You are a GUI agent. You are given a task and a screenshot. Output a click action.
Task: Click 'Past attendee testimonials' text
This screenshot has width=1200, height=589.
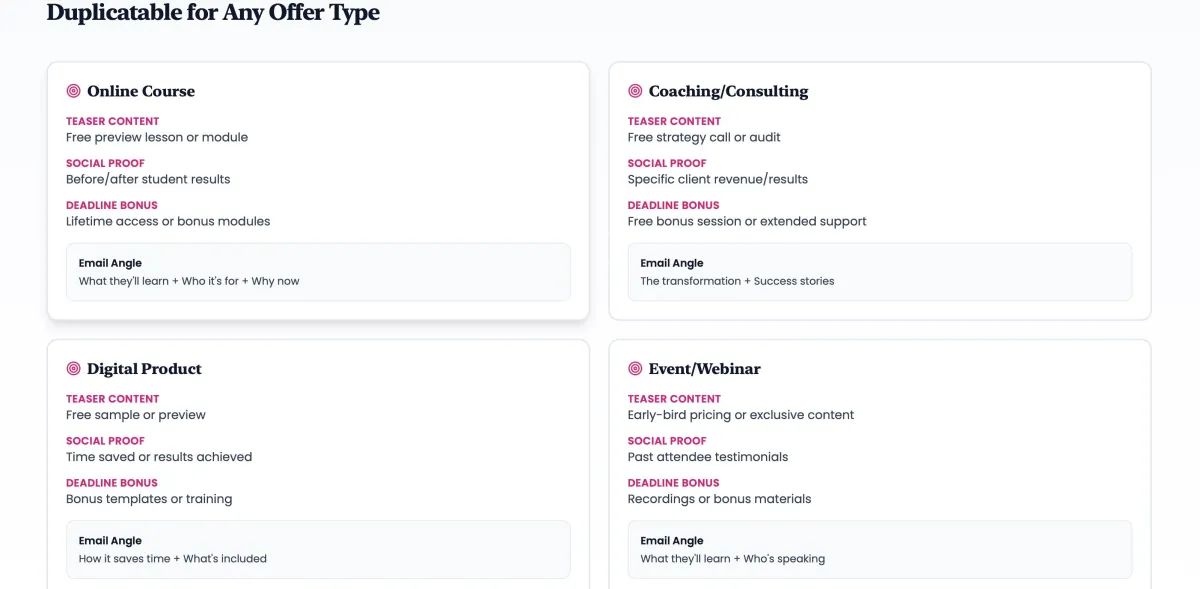click(x=707, y=457)
